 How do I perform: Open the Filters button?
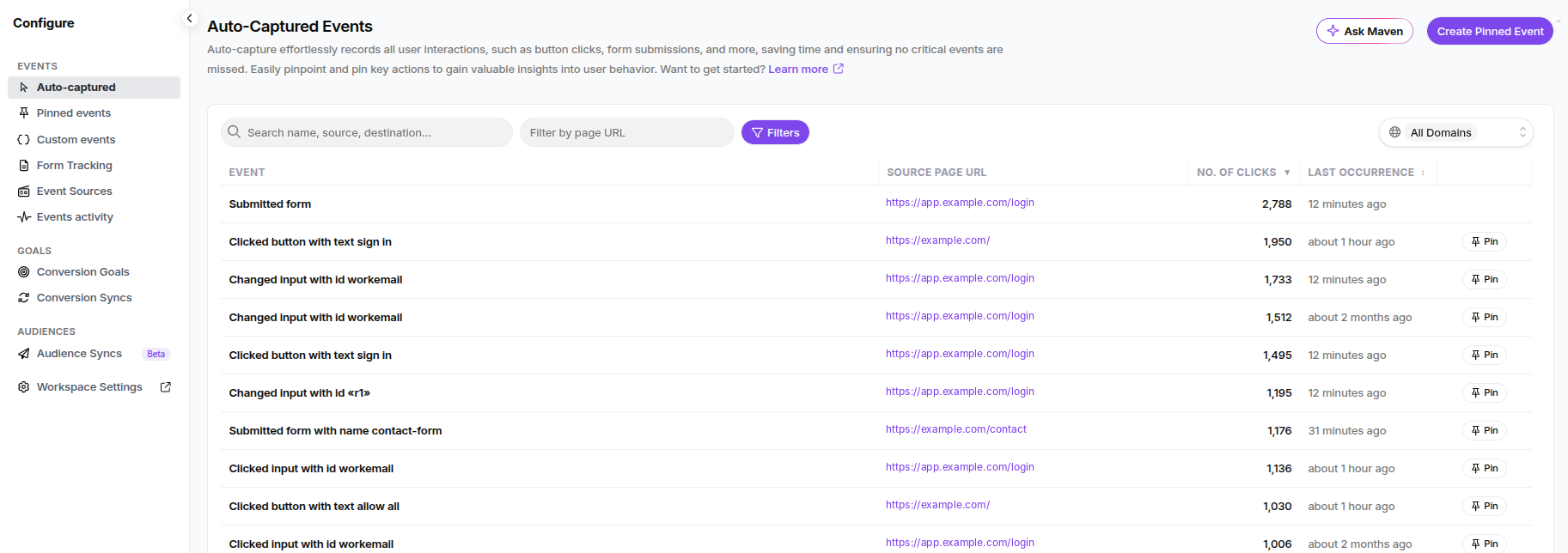click(775, 132)
